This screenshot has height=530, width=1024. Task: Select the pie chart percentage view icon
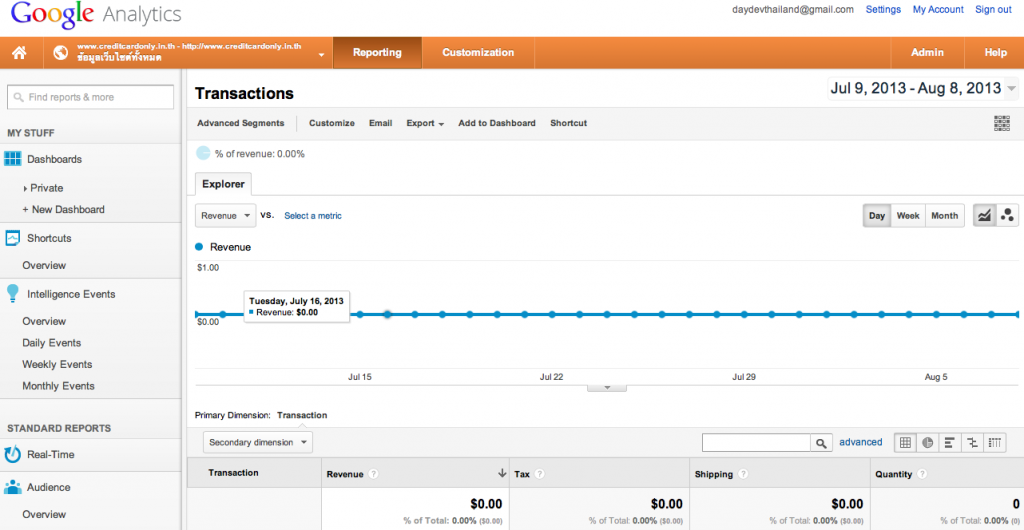coord(927,443)
